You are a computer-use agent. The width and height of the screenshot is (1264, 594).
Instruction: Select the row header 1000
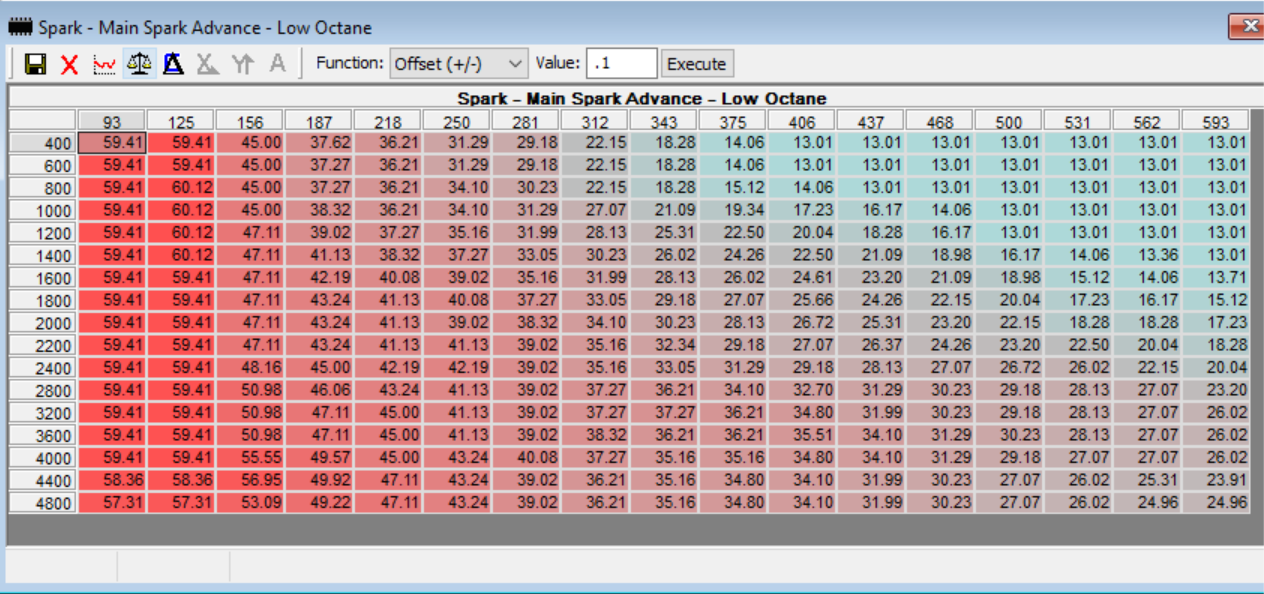[43, 210]
